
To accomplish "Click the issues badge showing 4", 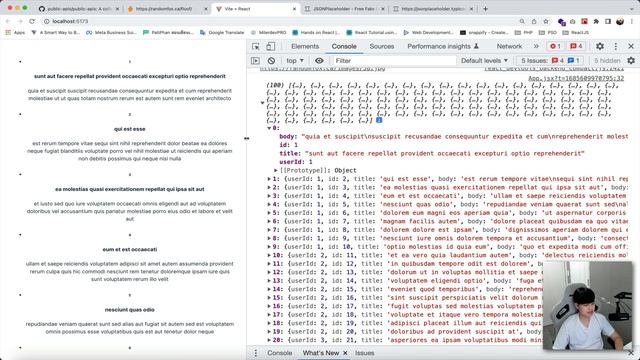I will click(x=576, y=47).
